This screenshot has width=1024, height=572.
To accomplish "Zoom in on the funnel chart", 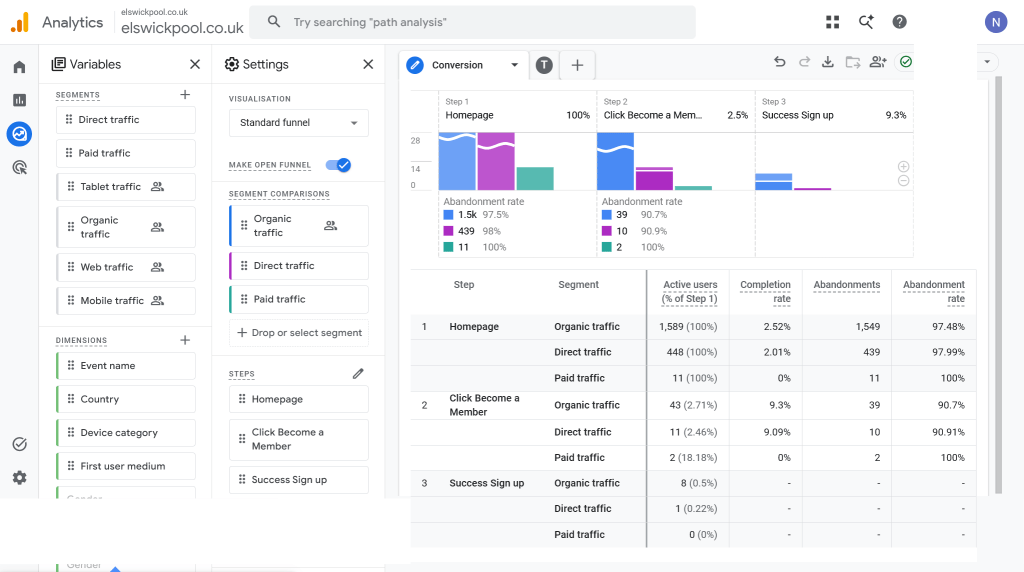I will point(903,167).
